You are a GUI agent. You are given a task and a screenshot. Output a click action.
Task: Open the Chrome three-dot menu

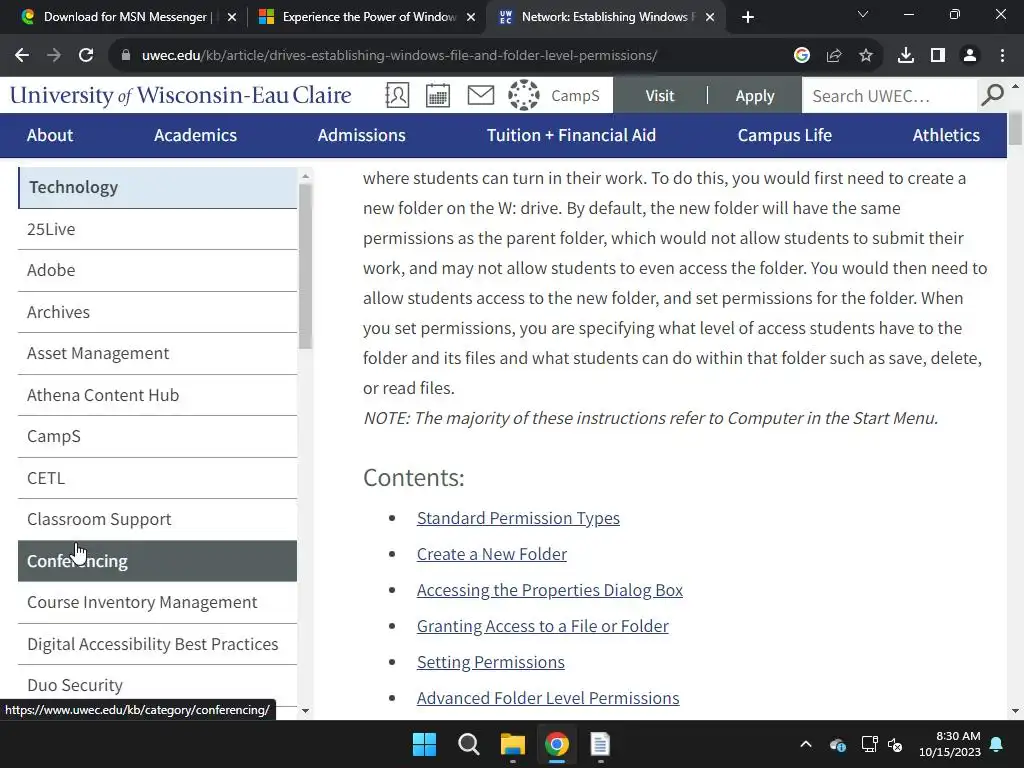click(1002, 56)
